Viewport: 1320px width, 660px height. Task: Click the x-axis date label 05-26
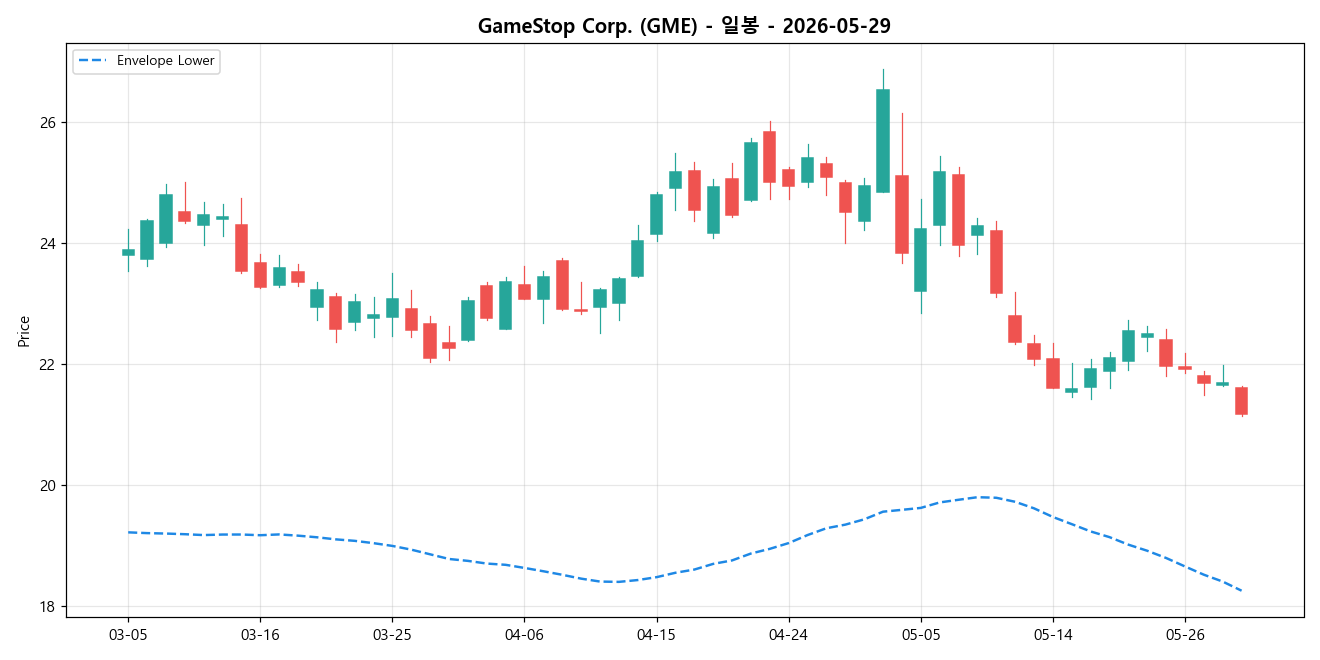1185,634
